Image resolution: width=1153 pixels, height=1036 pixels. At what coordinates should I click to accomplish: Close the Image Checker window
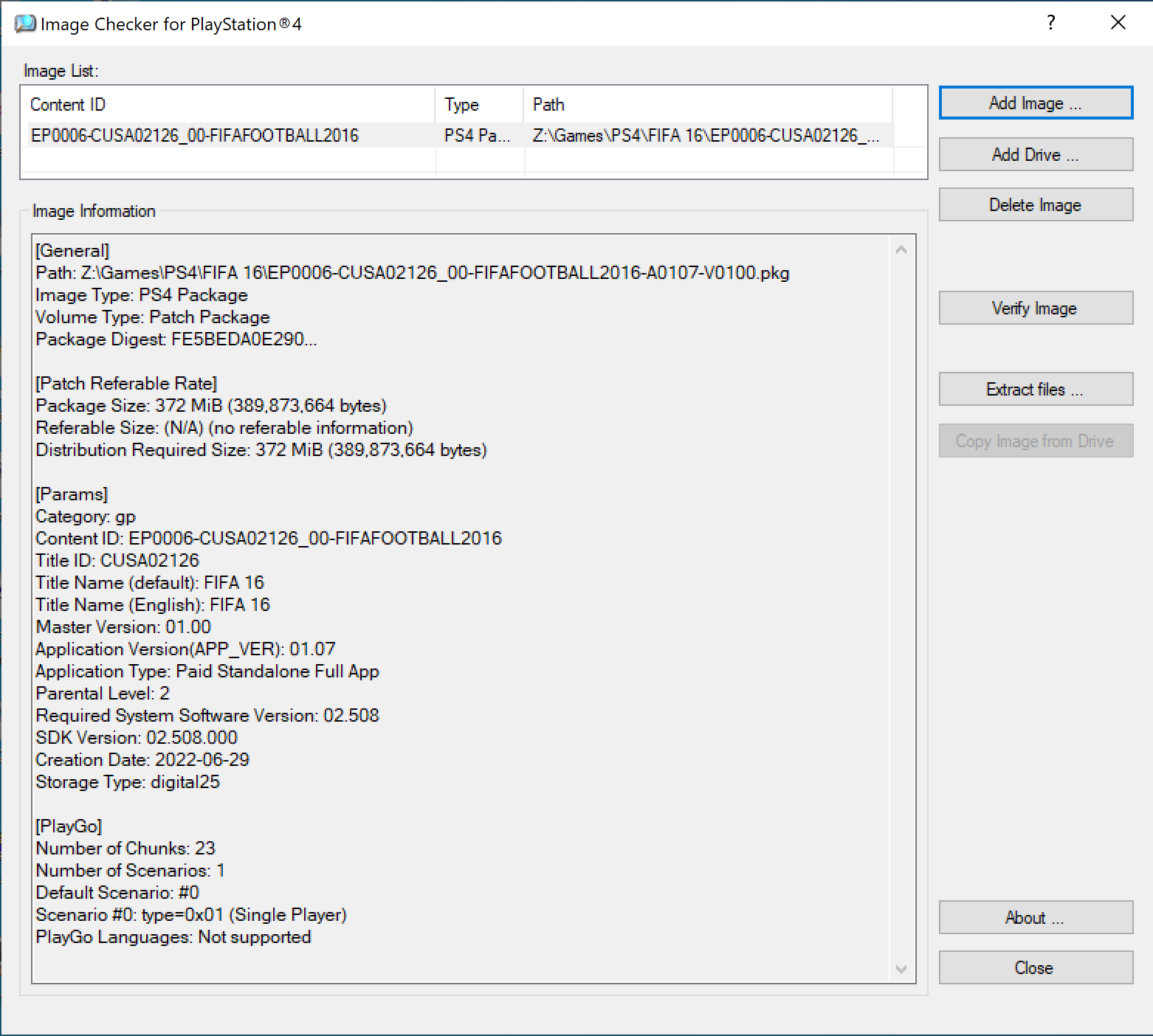[1118, 23]
